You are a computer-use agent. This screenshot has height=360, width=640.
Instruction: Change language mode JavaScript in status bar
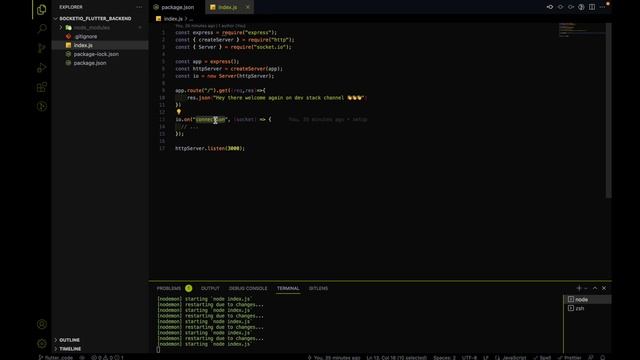pyautogui.click(x=511, y=357)
